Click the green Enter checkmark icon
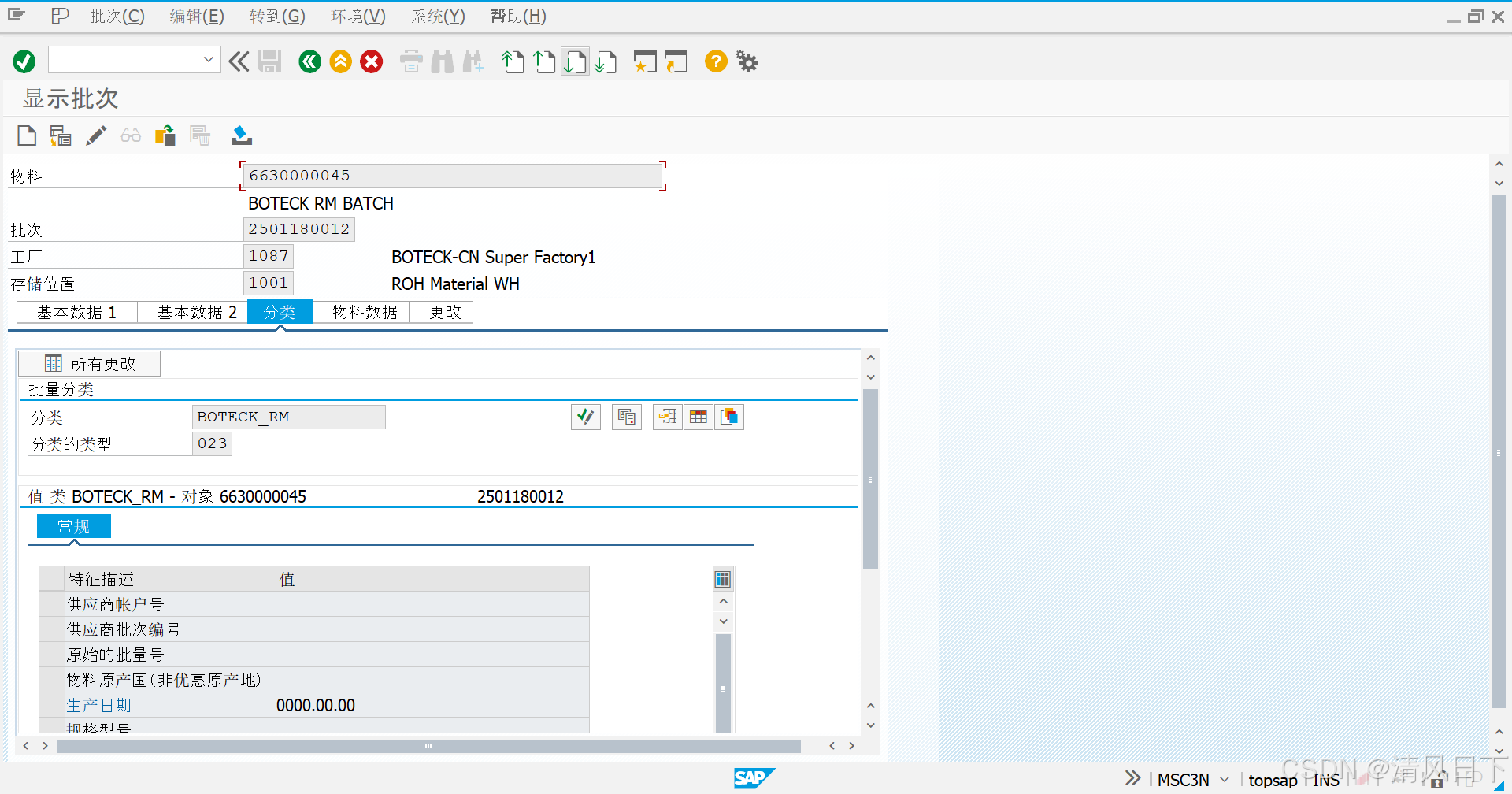This screenshot has height=794, width=1512. (24, 61)
